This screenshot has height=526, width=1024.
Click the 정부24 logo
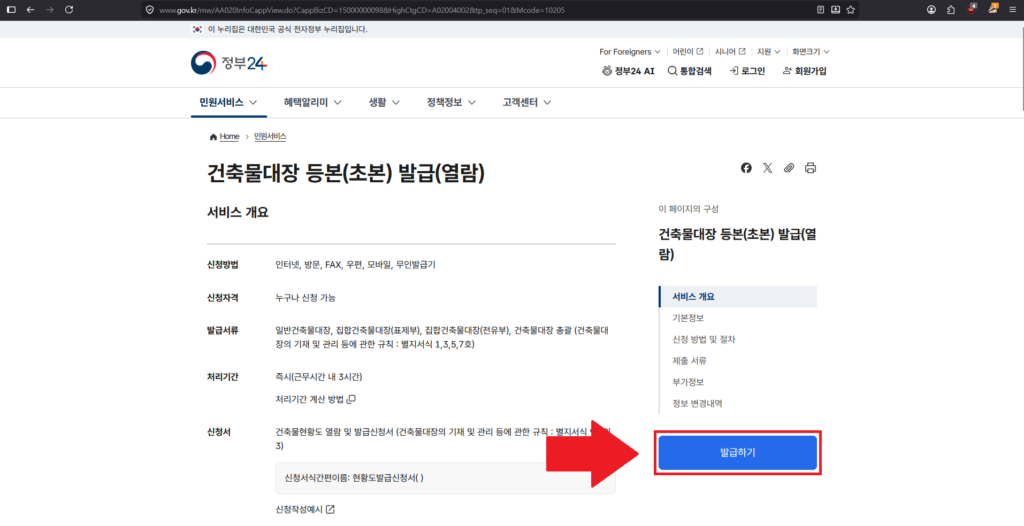tap(229, 63)
